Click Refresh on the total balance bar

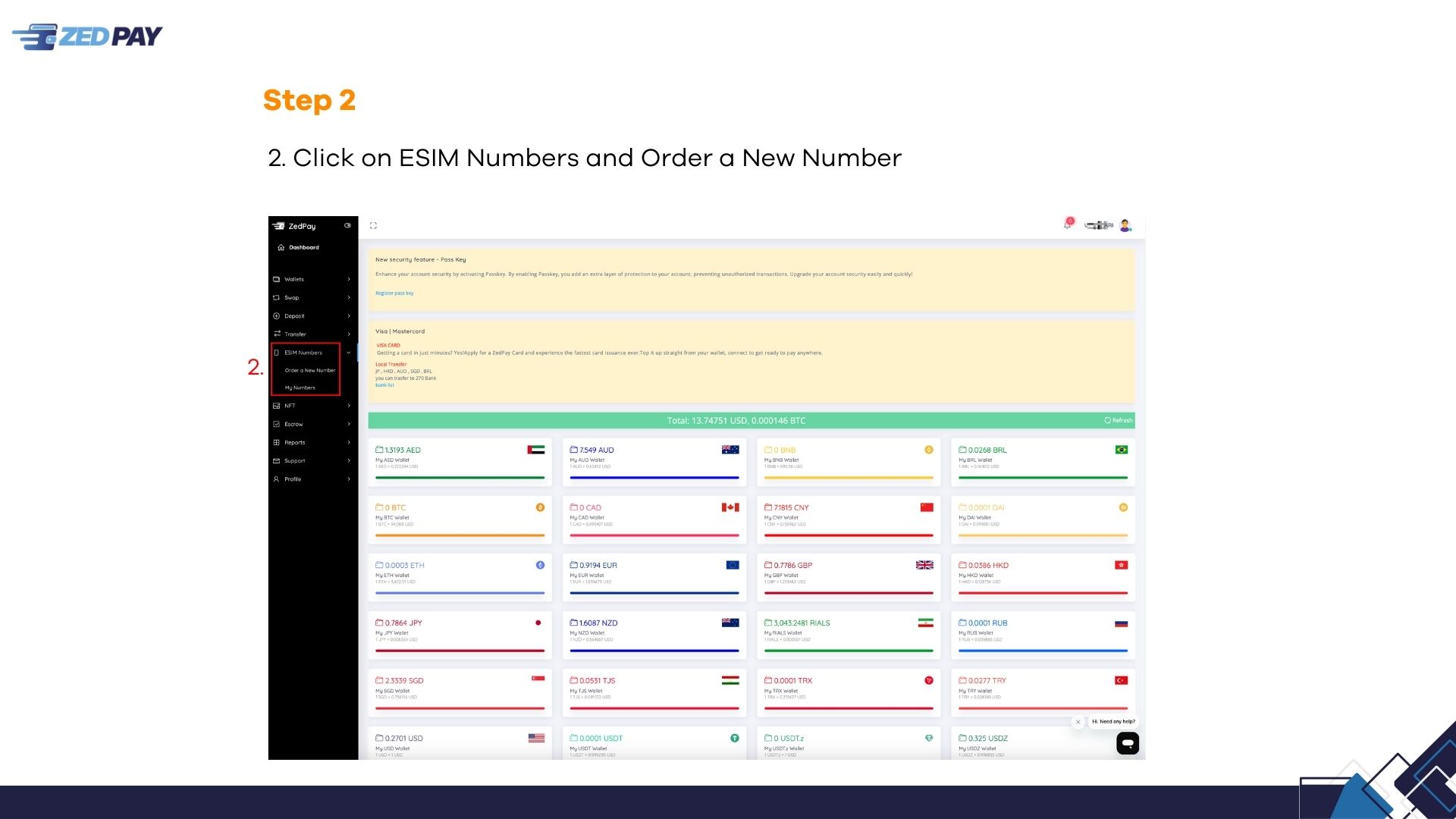tap(1119, 420)
